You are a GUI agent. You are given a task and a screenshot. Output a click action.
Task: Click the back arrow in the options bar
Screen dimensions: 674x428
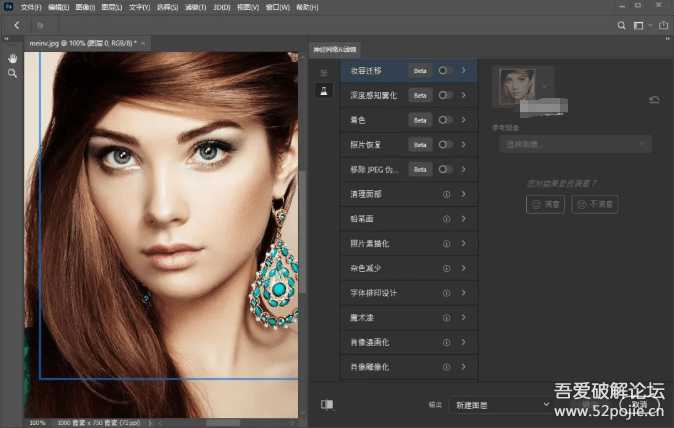[x=17, y=26]
